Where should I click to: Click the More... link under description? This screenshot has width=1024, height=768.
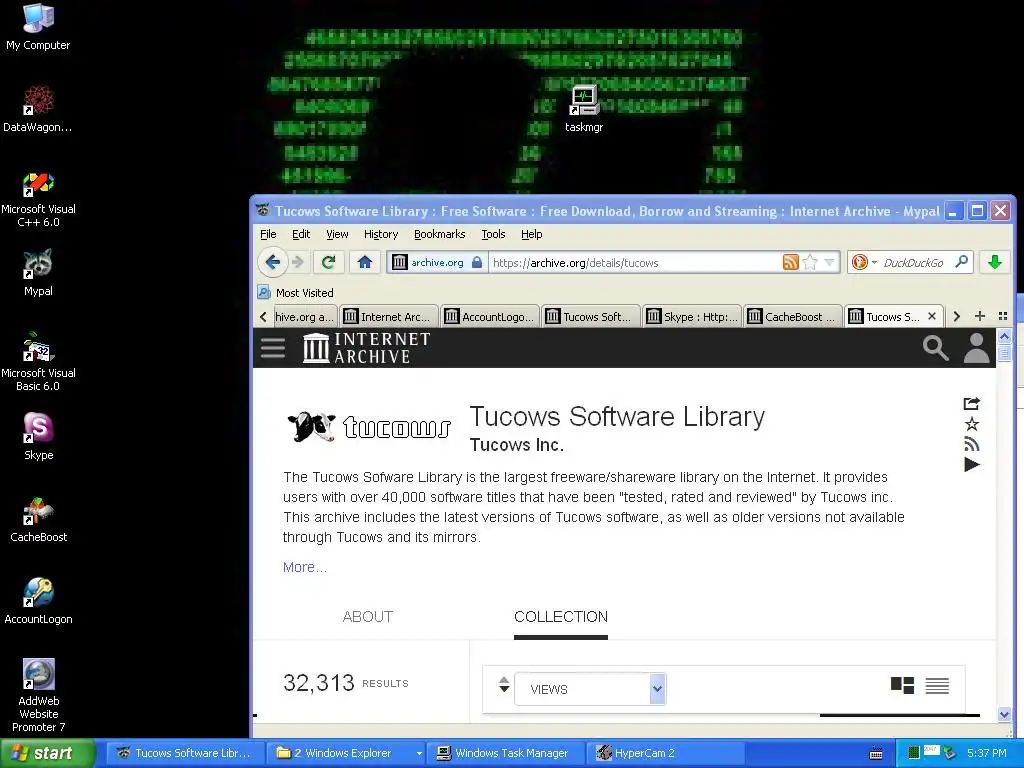[x=304, y=567]
